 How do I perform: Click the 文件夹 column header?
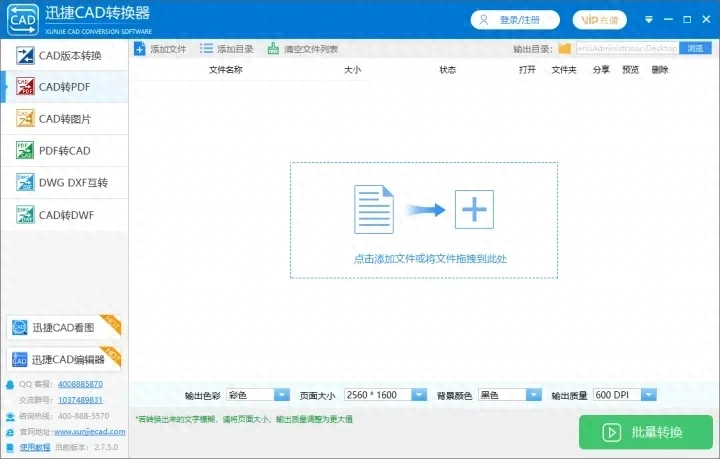[x=564, y=70]
